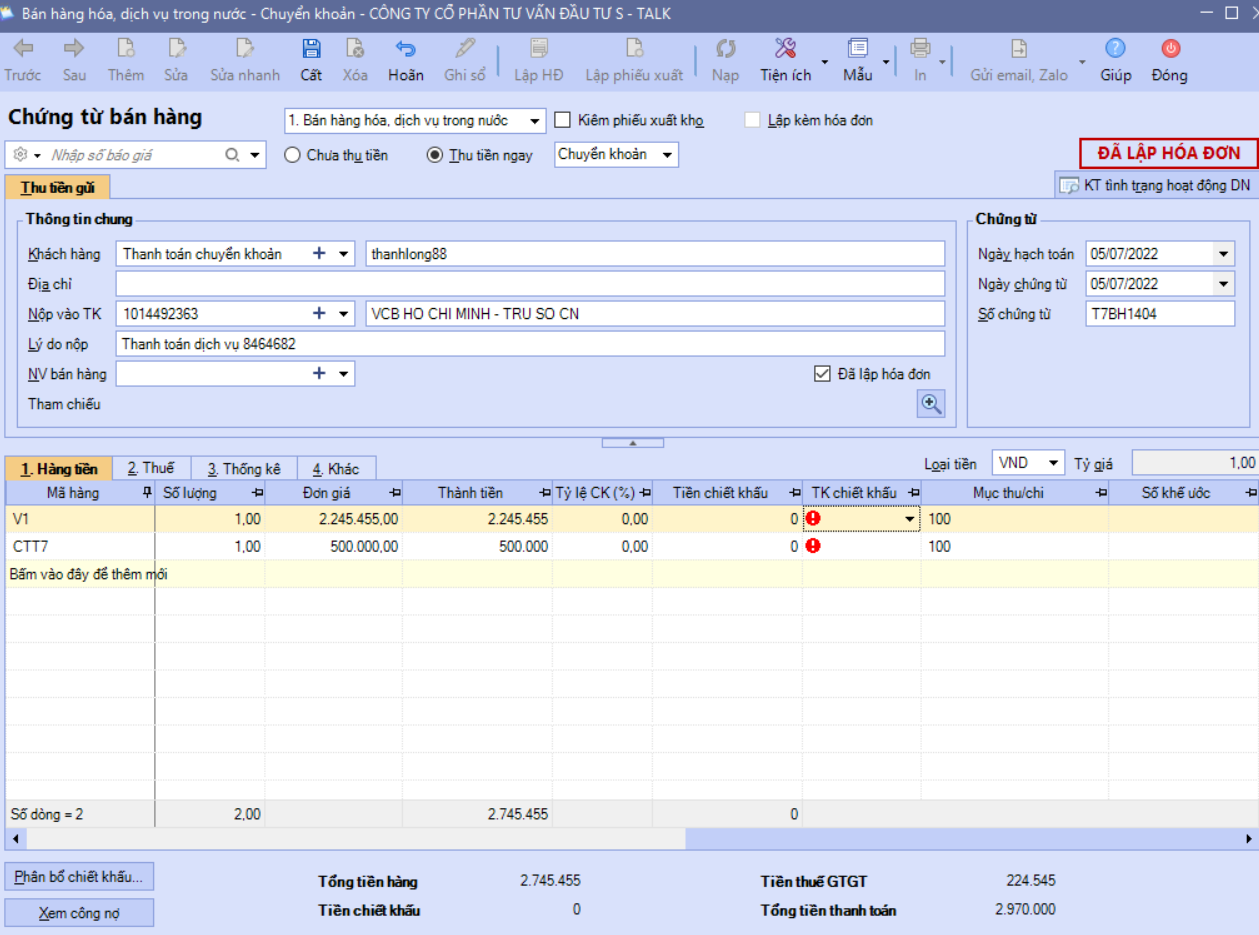Click the Thêm (add new) toolbar icon
This screenshot has height=935, width=1259.
126,49
